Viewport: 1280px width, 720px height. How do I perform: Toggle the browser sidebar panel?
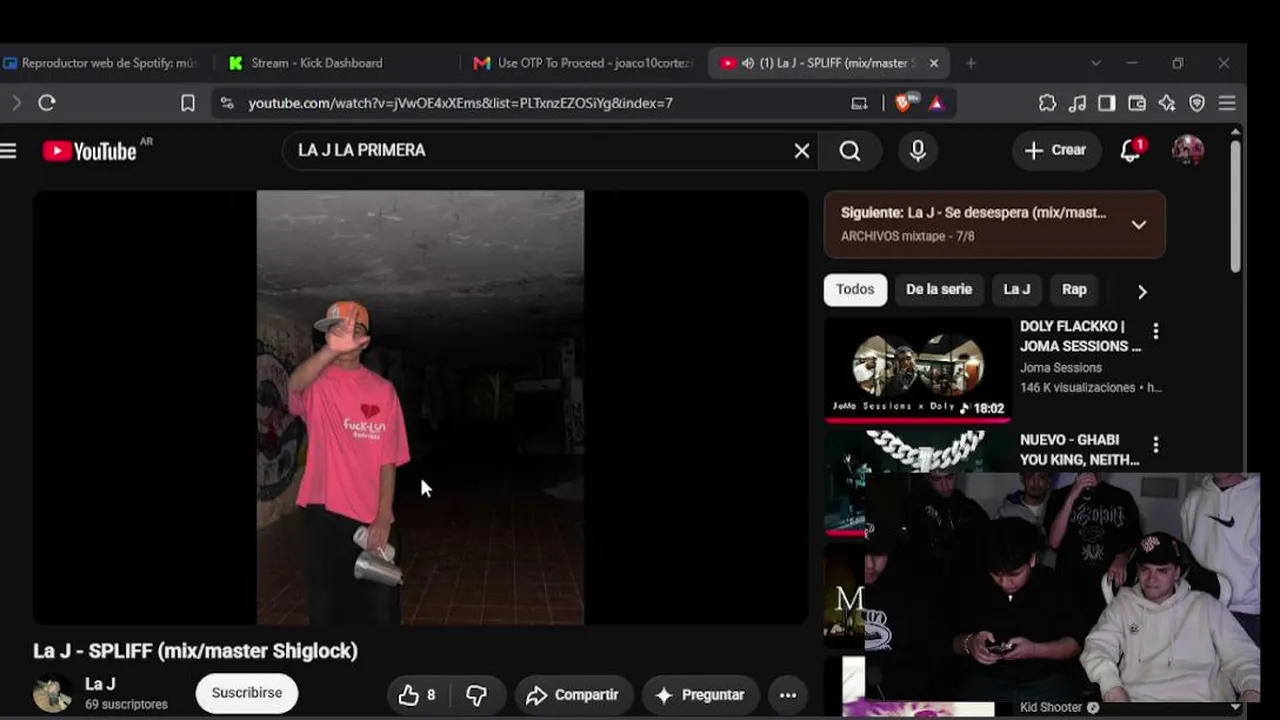pos(1107,103)
